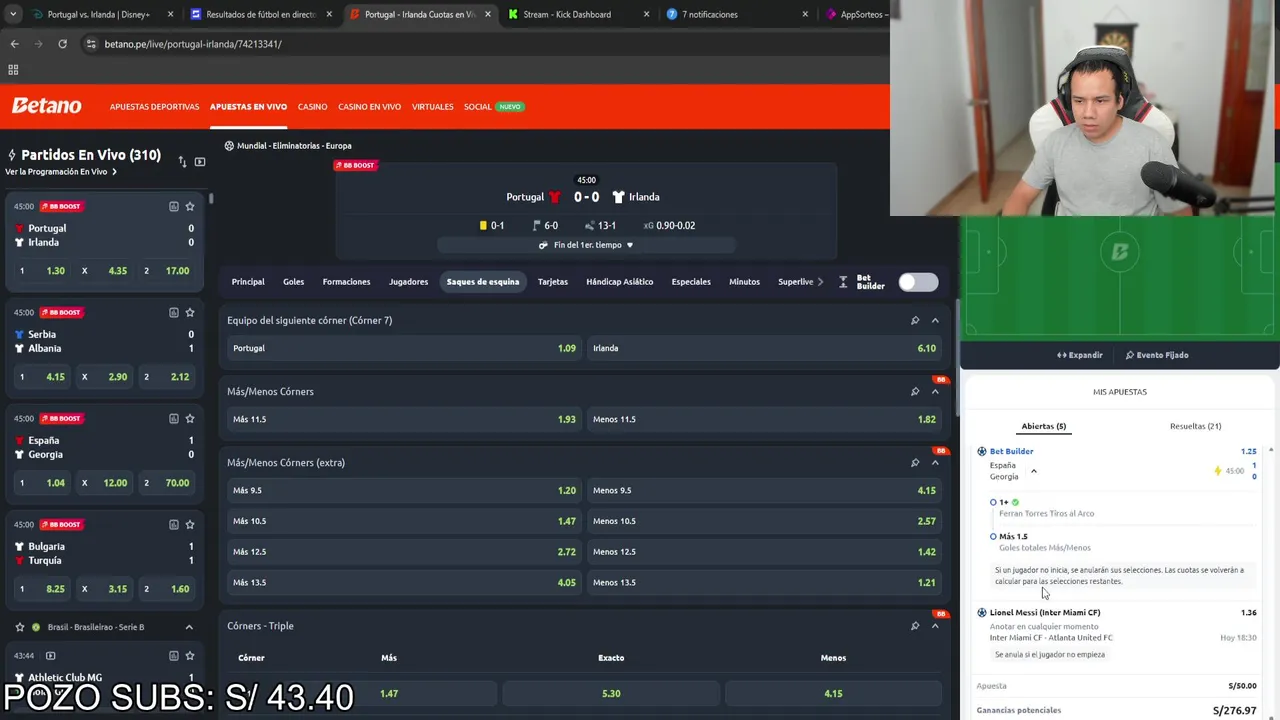
Task: Open Apuestas Deportivas menu item
Action: pos(155,107)
